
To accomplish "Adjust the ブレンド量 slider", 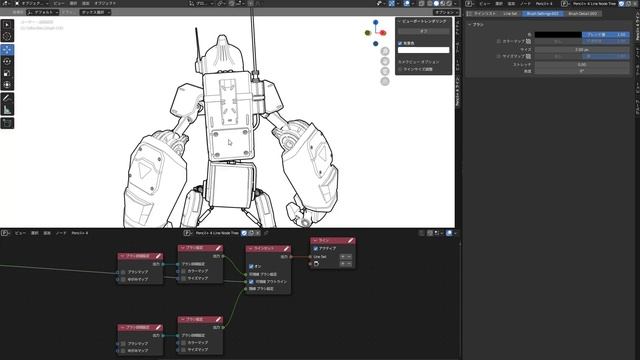I will (605, 35).
